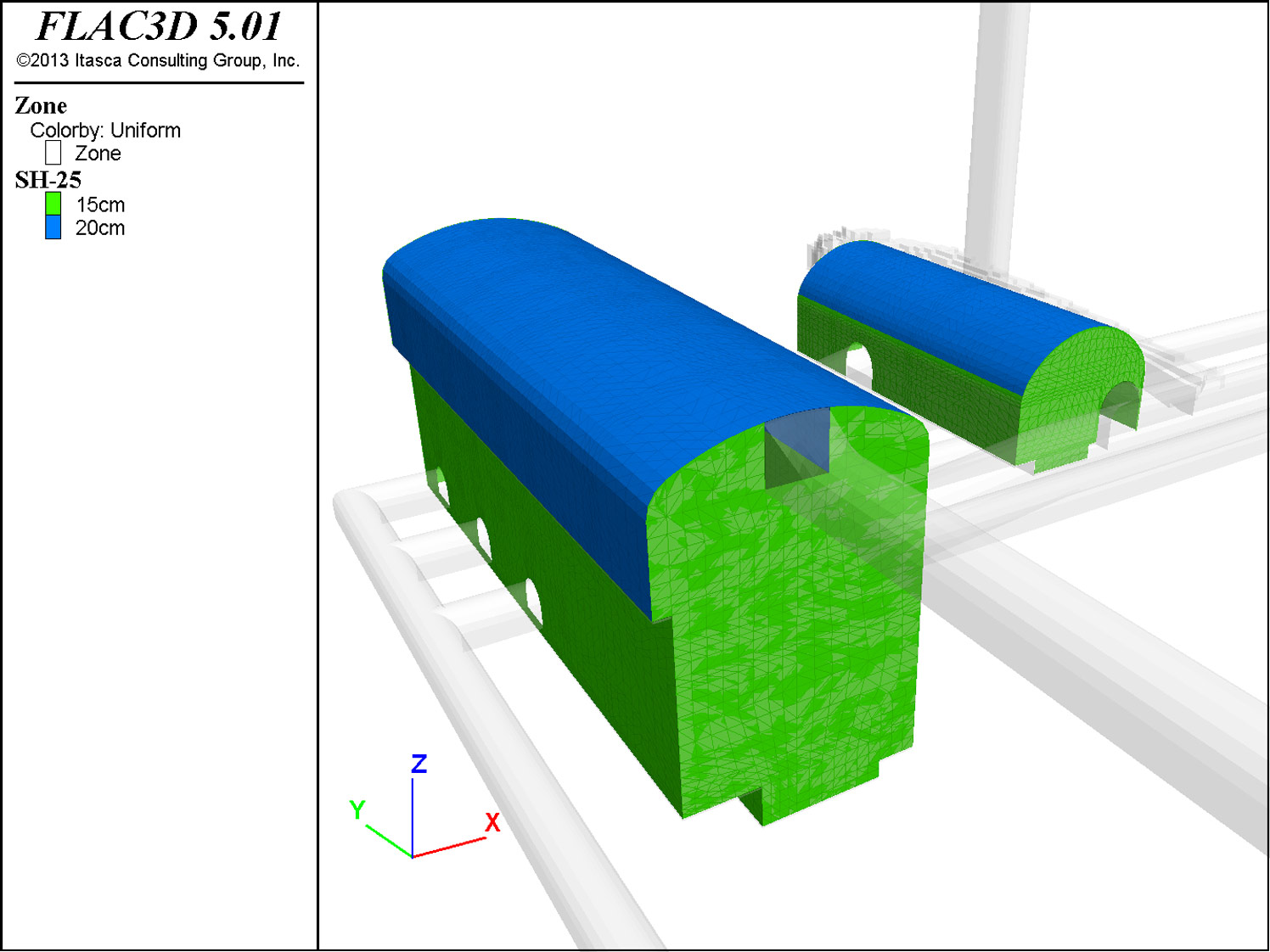This screenshot has width=1270, height=952.
Task: Click the Itasca Consulting Group copyright line
Action: [158, 60]
